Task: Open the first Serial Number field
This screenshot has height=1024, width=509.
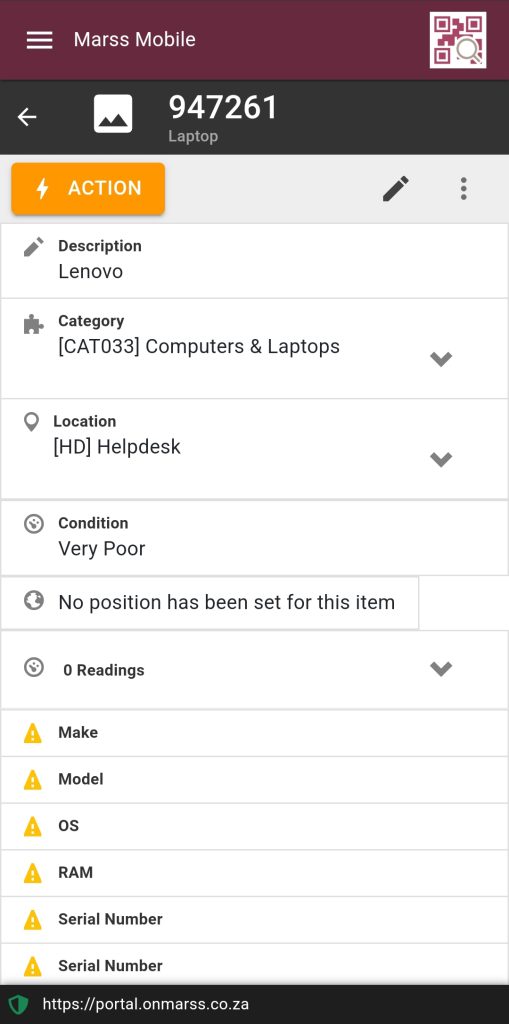Action: 254,920
